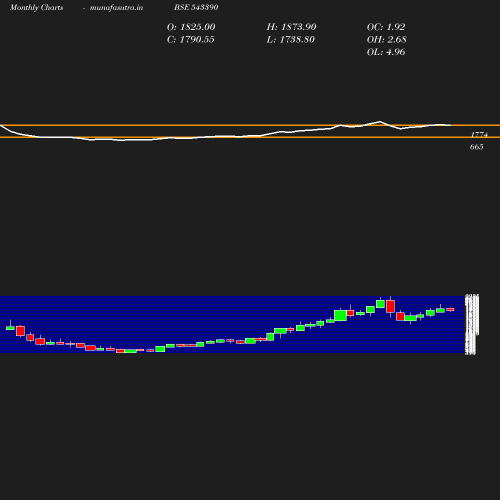The width and height of the screenshot is (500, 500).
Task: Click the 'Monthly Charts' title text
Action: click(x=36, y=8)
